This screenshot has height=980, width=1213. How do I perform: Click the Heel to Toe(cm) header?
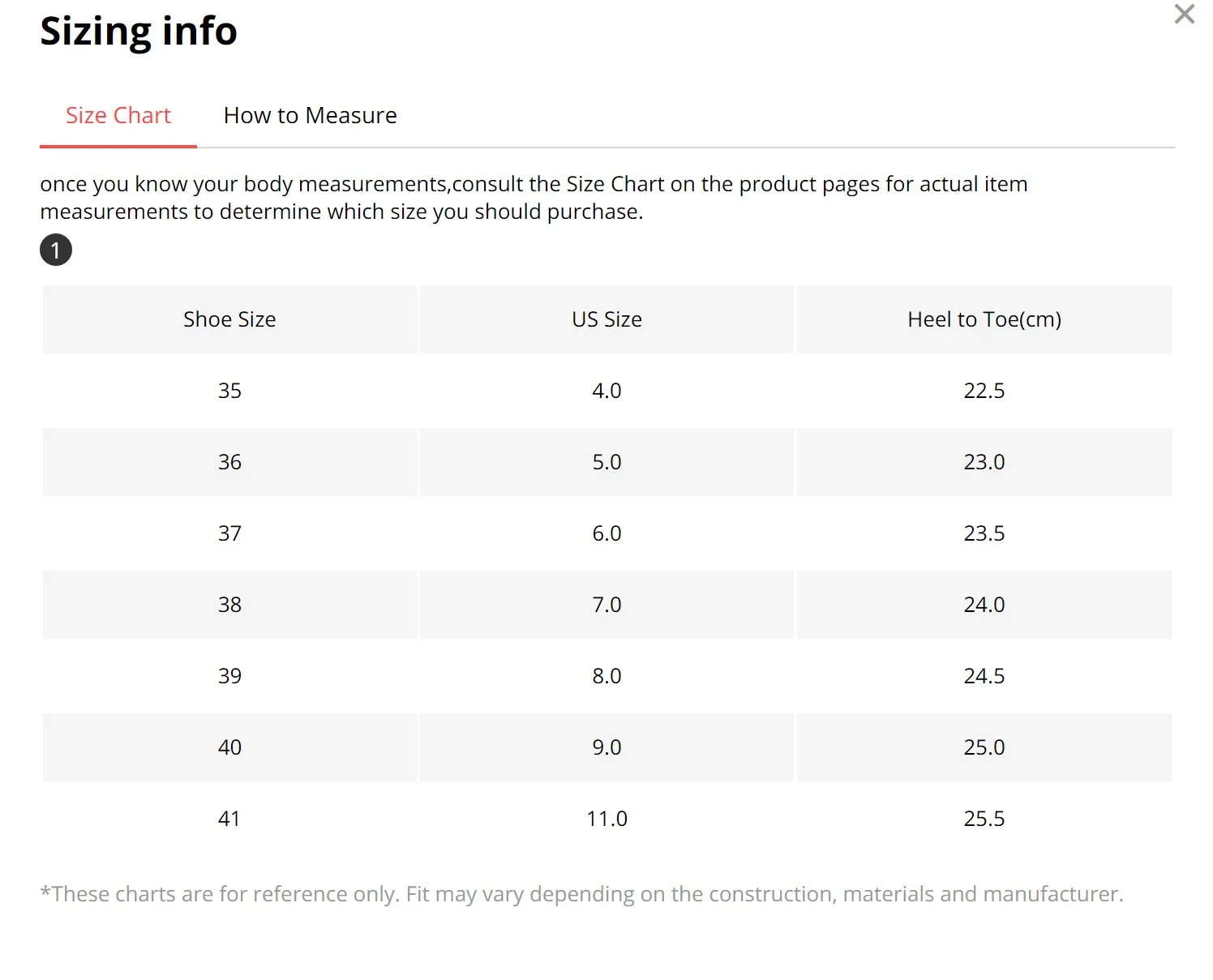984,319
